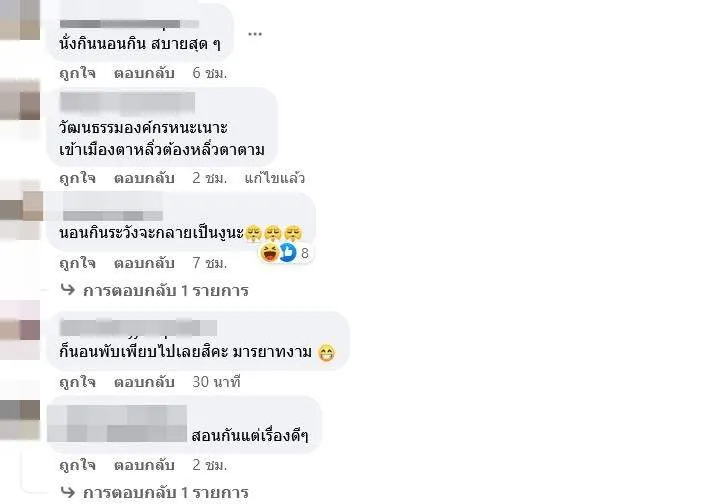Viewport: 716px width, 504px height.
Task: Reply to the มารยาทงาม comment
Action: 144,382
